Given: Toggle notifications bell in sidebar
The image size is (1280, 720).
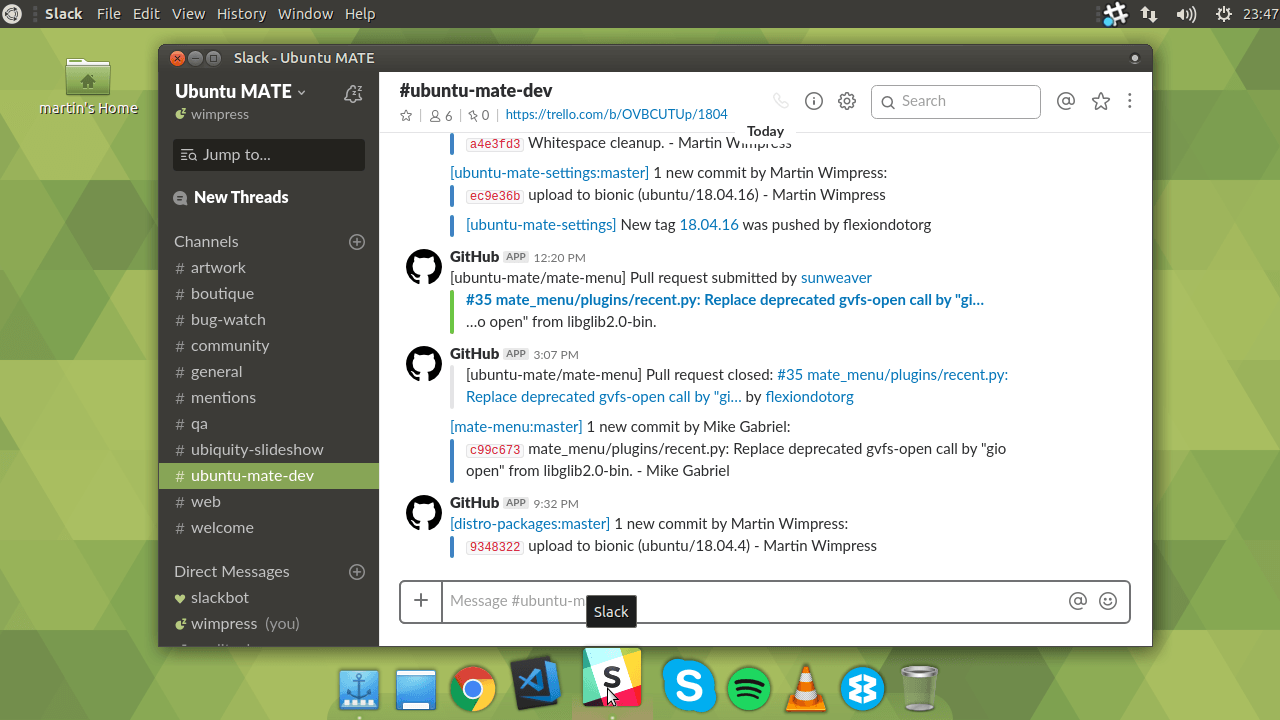Looking at the screenshot, I should point(352,94).
